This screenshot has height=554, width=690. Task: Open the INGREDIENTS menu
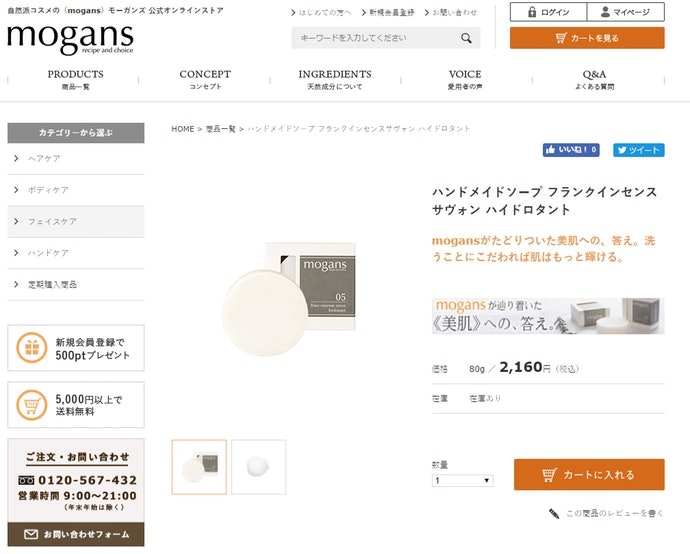334,78
